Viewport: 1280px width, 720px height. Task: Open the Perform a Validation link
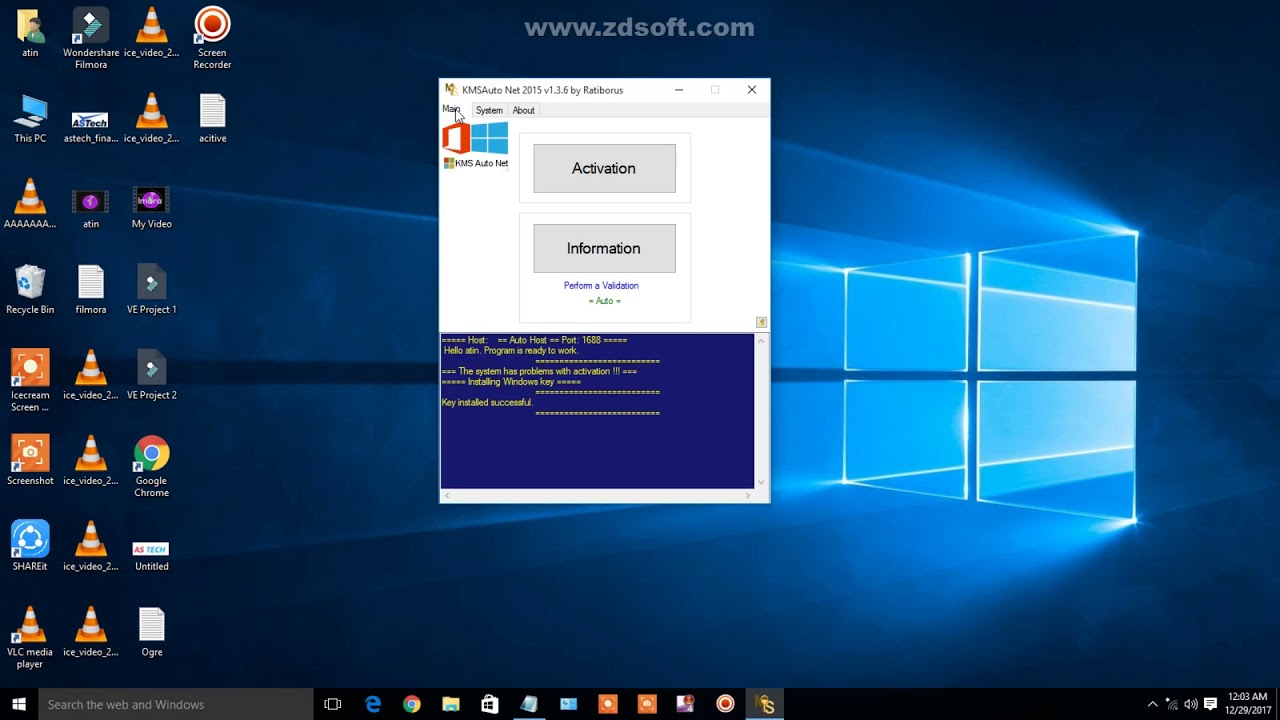pyautogui.click(x=601, y=286)
